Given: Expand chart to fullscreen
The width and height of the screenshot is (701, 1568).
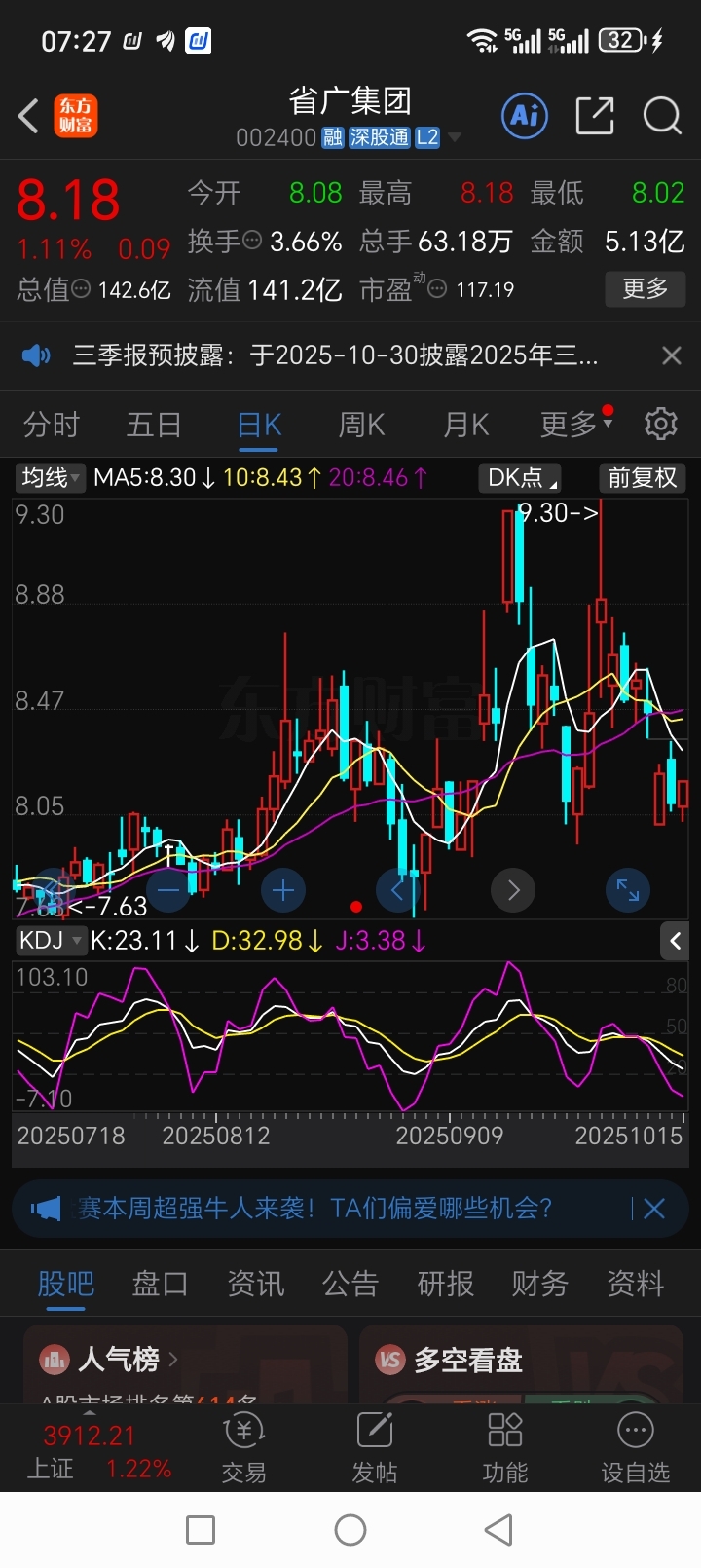Looking at the screenshot, I should point(628,890).
